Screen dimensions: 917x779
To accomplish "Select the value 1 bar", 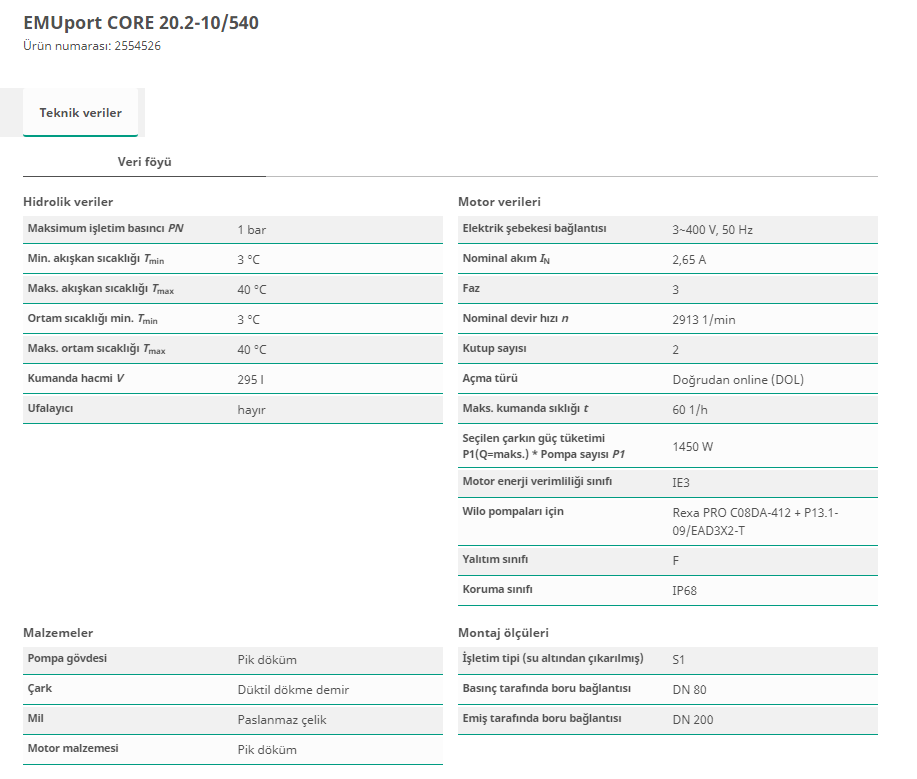I will [x=251, y=230].
